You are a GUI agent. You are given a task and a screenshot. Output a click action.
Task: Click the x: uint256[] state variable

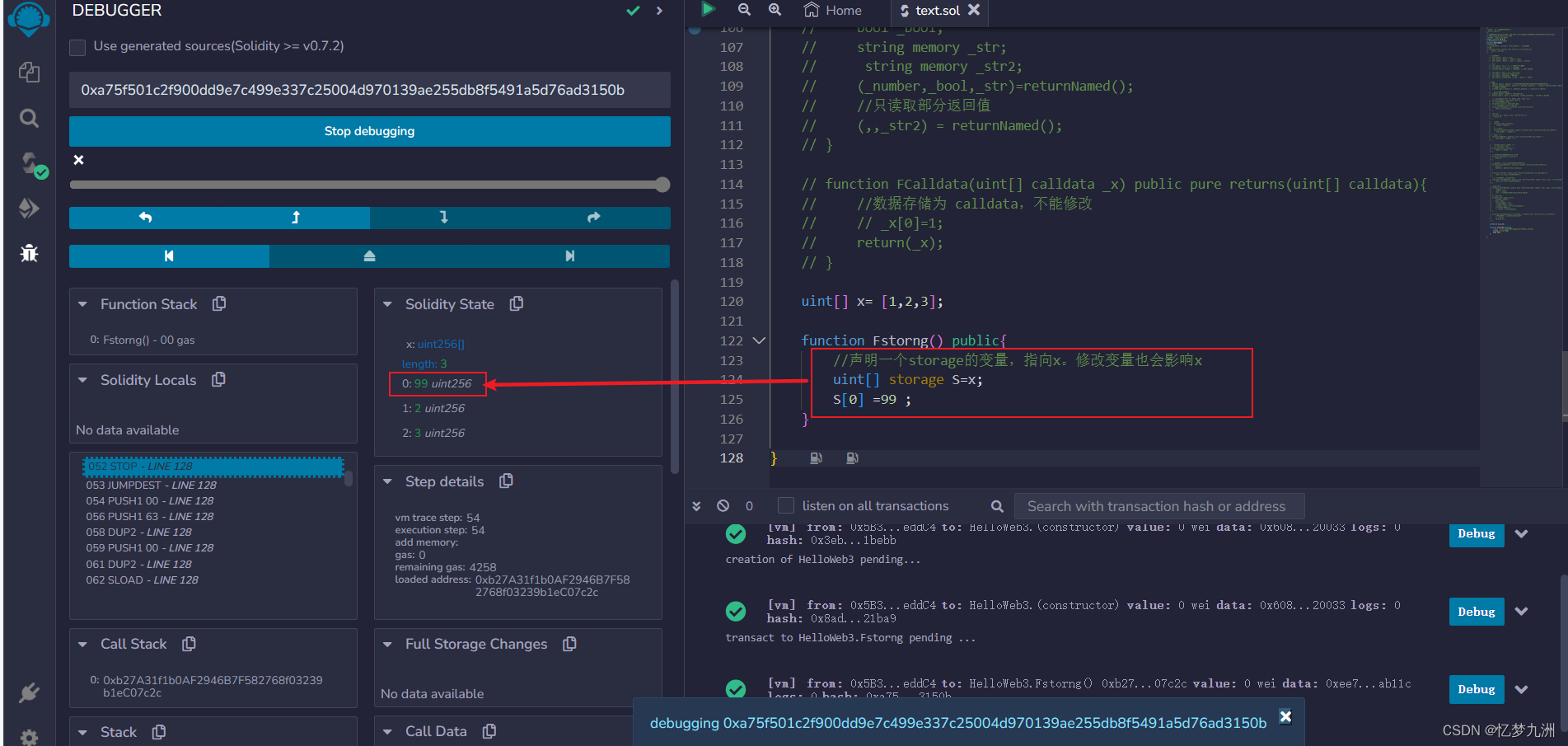pos(435,344)
